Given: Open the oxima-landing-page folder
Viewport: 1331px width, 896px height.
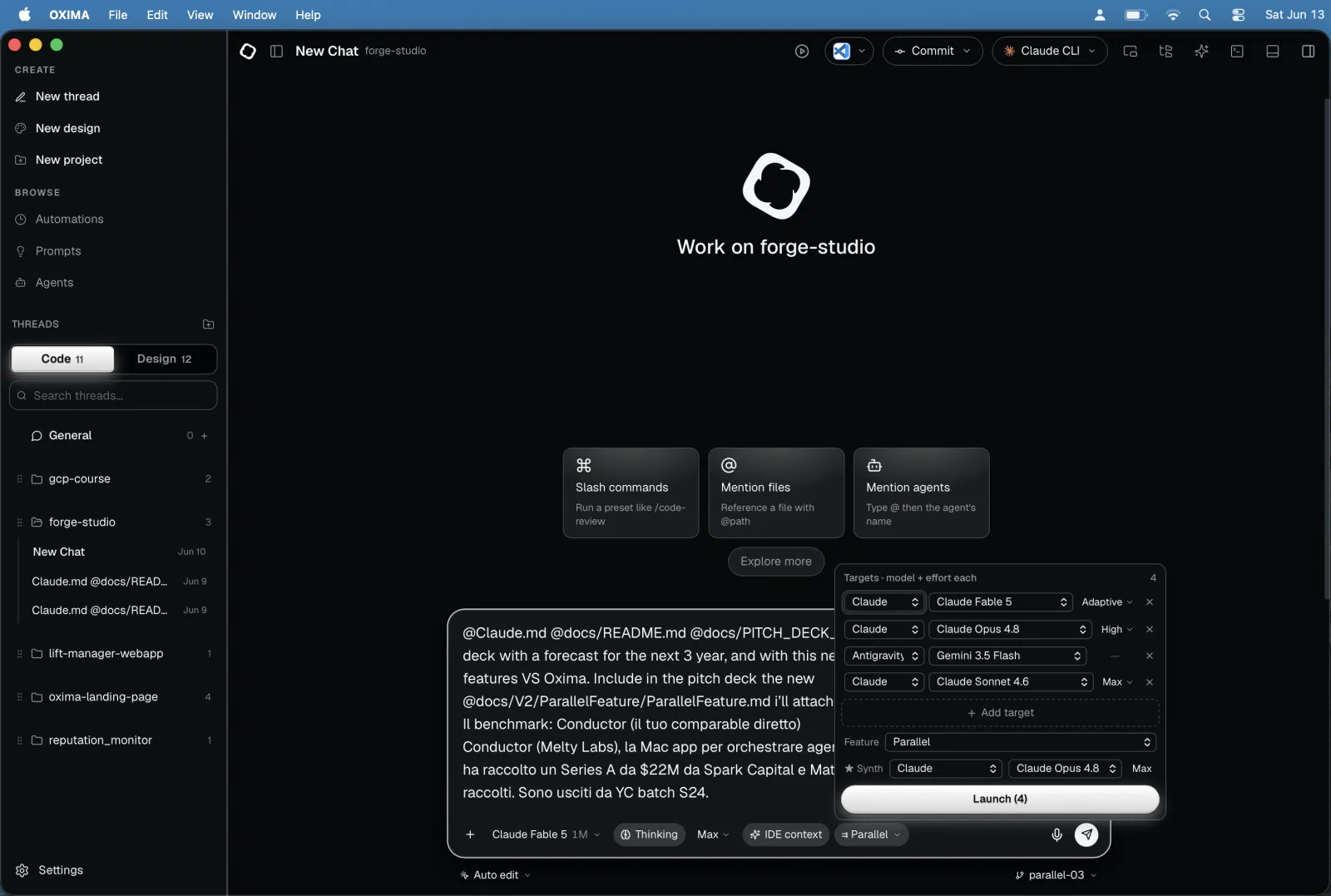Looking at the screenshot, I should [x=113, y=697].
